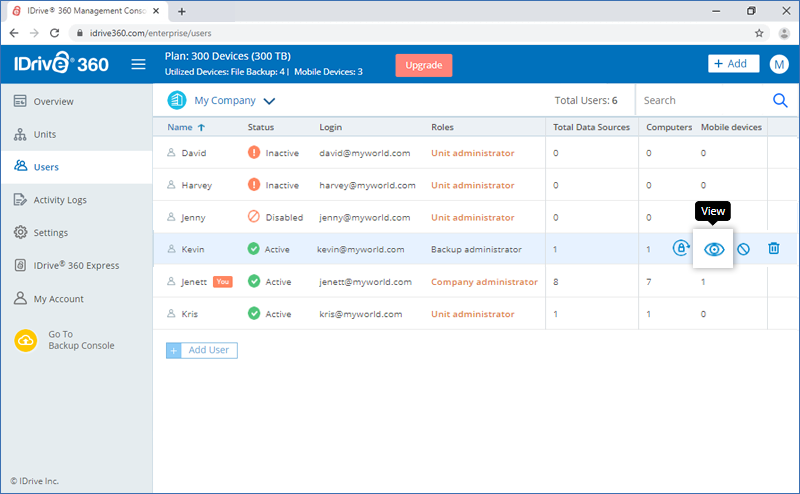
Task: Click the Disabled status icon for Jenny
Action: pos(254,216)
